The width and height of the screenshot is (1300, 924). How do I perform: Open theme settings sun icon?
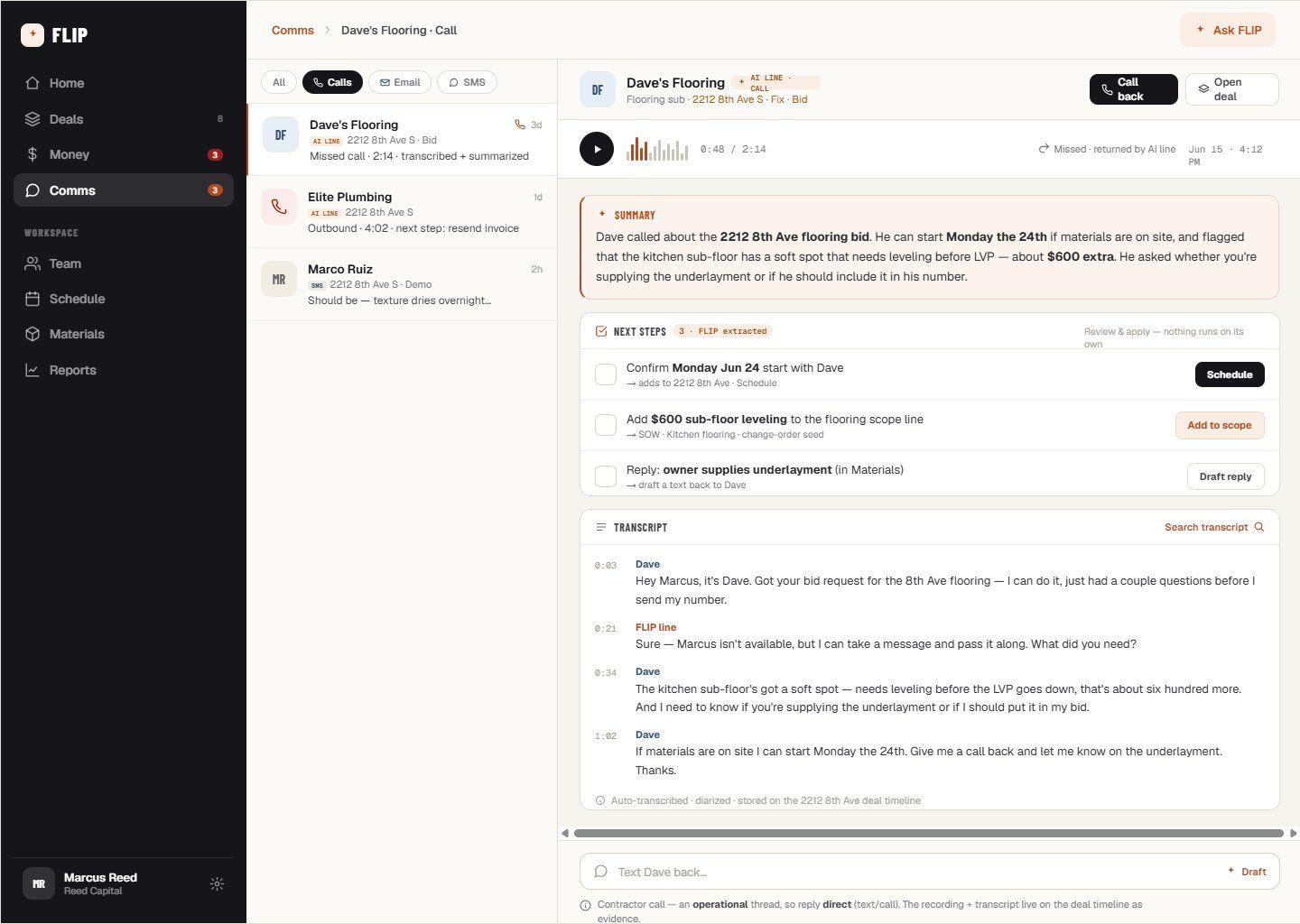point(217,884)
